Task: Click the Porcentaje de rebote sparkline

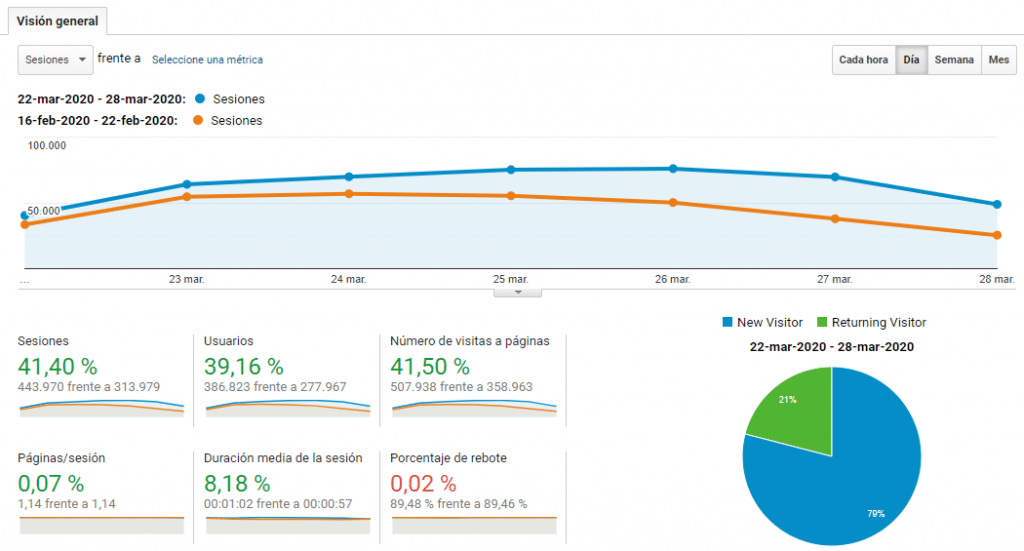Action: point(474,526)
